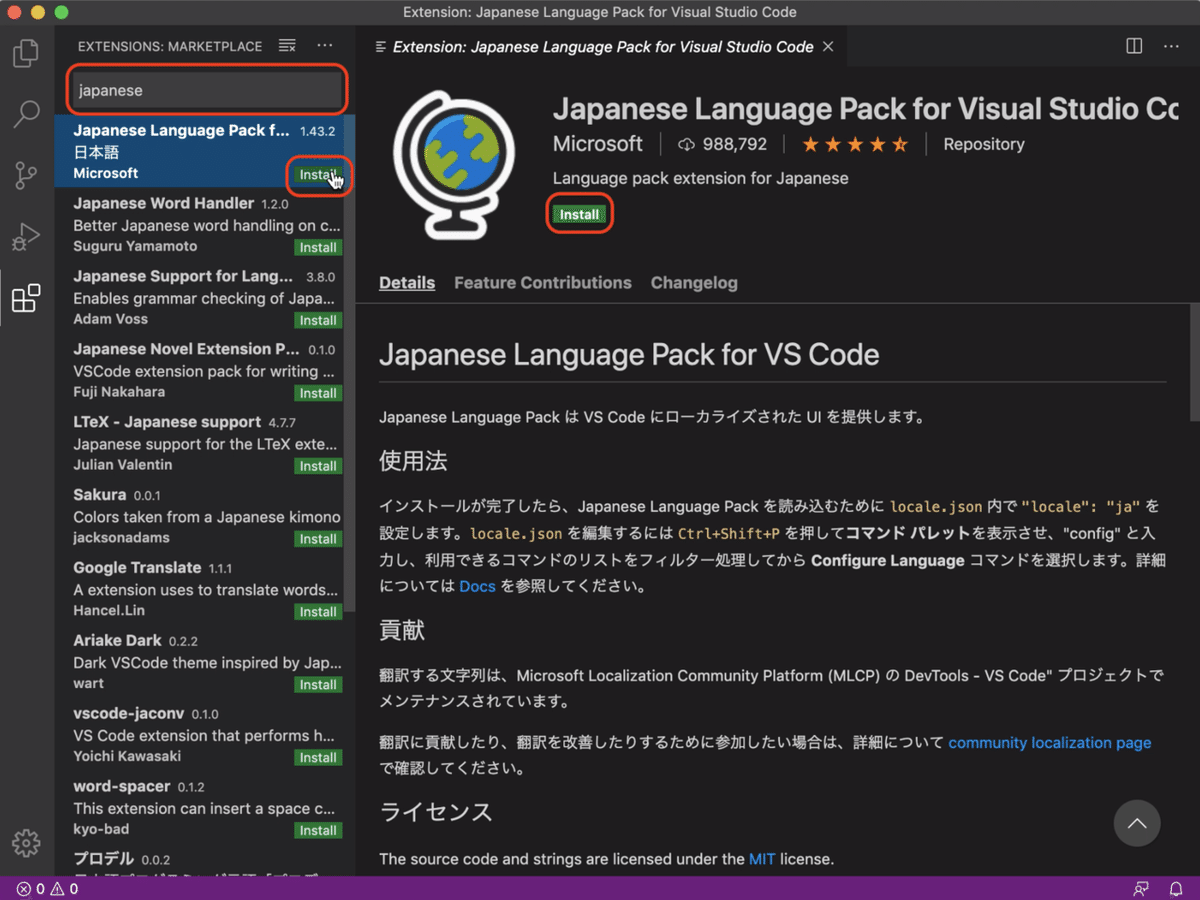Click the 988,792 install count
Image resolution: width=1200 pixels, height=900 pixels.
[722, 144]
